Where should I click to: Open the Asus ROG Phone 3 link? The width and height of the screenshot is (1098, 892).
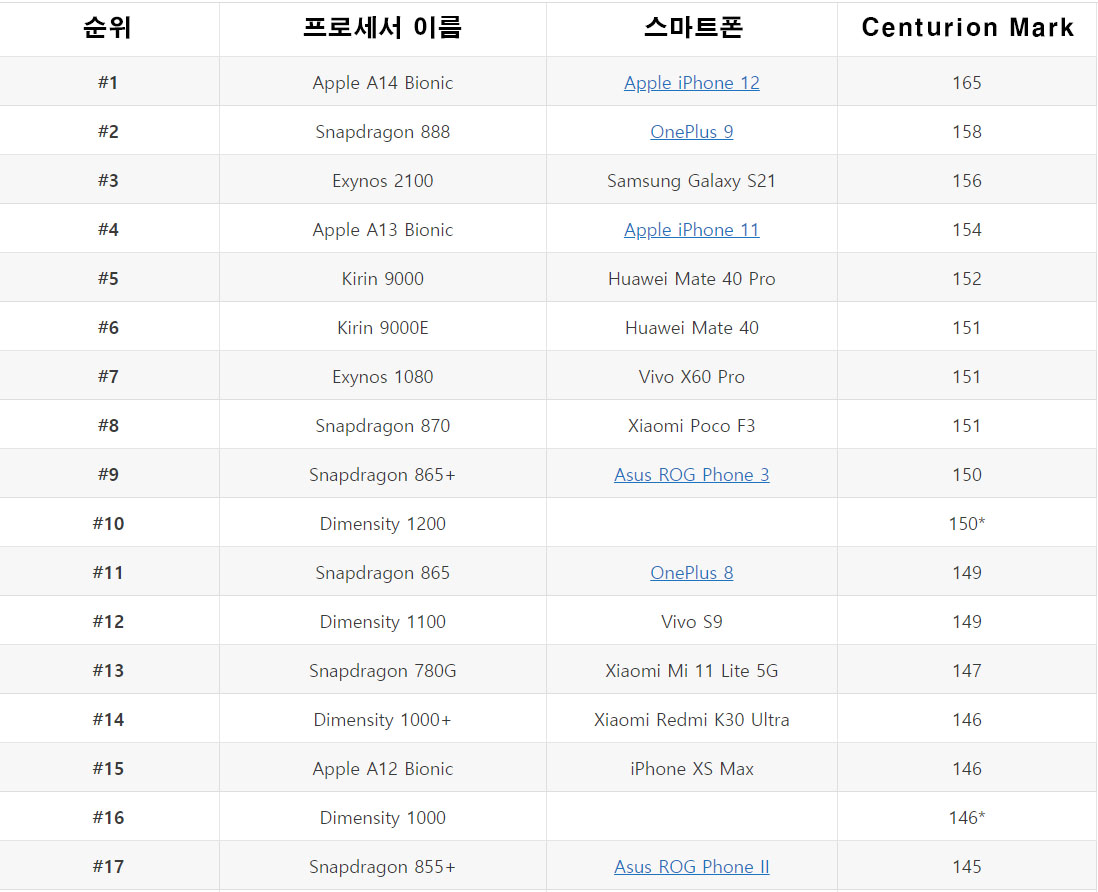click(x=691, y=475)
